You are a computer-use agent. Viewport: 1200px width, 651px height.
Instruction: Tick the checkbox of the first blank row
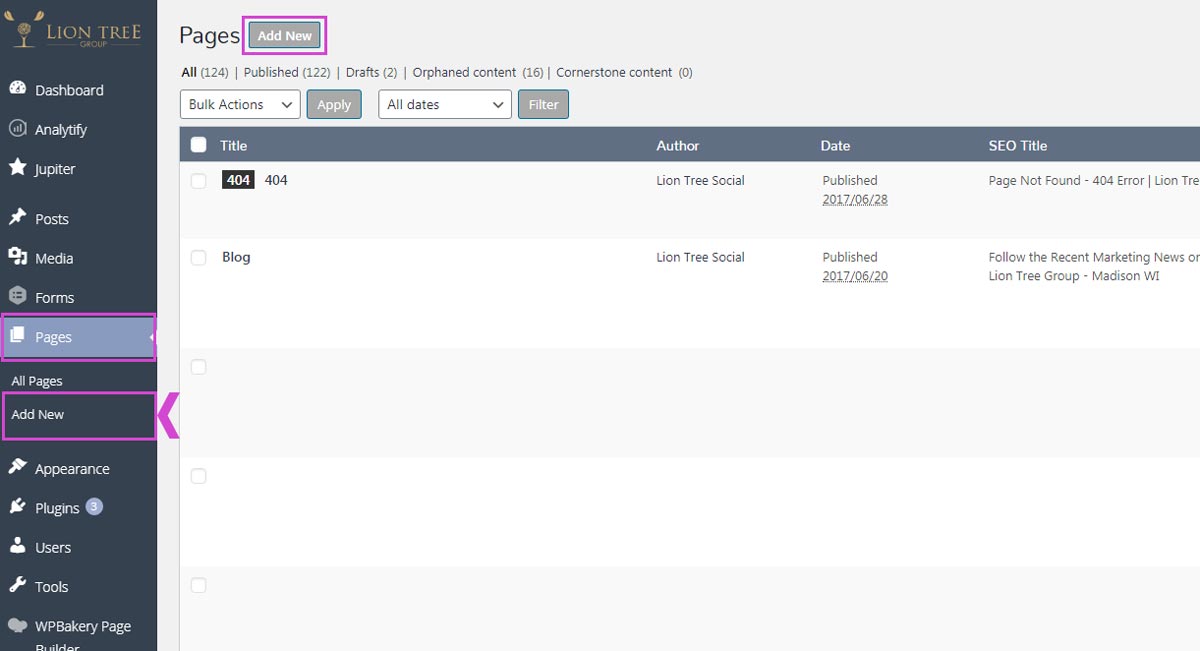[198, 367]
